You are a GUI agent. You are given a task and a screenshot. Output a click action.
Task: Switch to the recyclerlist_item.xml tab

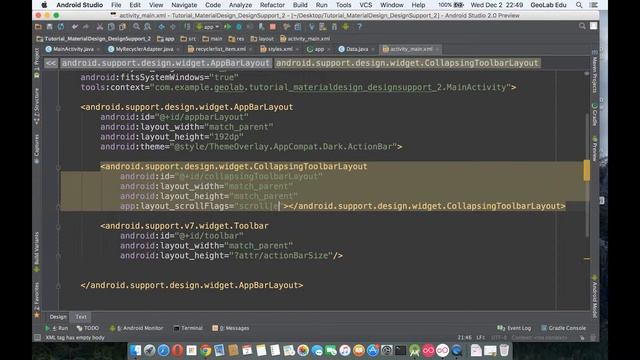click(x=220, y=49)
